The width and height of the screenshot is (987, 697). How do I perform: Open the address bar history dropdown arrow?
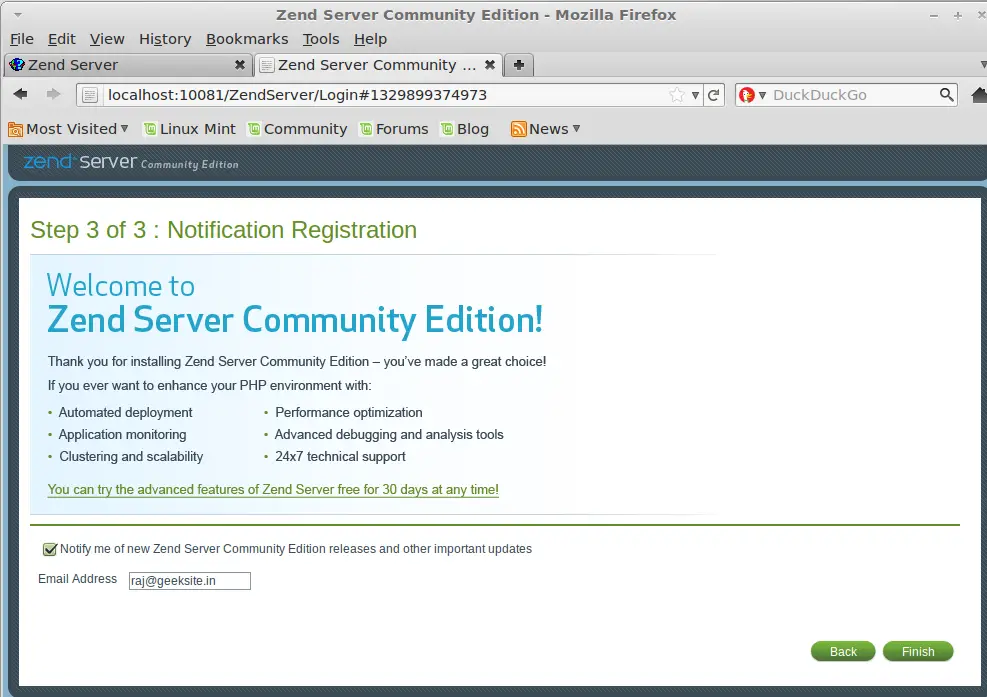coord(695,96)
